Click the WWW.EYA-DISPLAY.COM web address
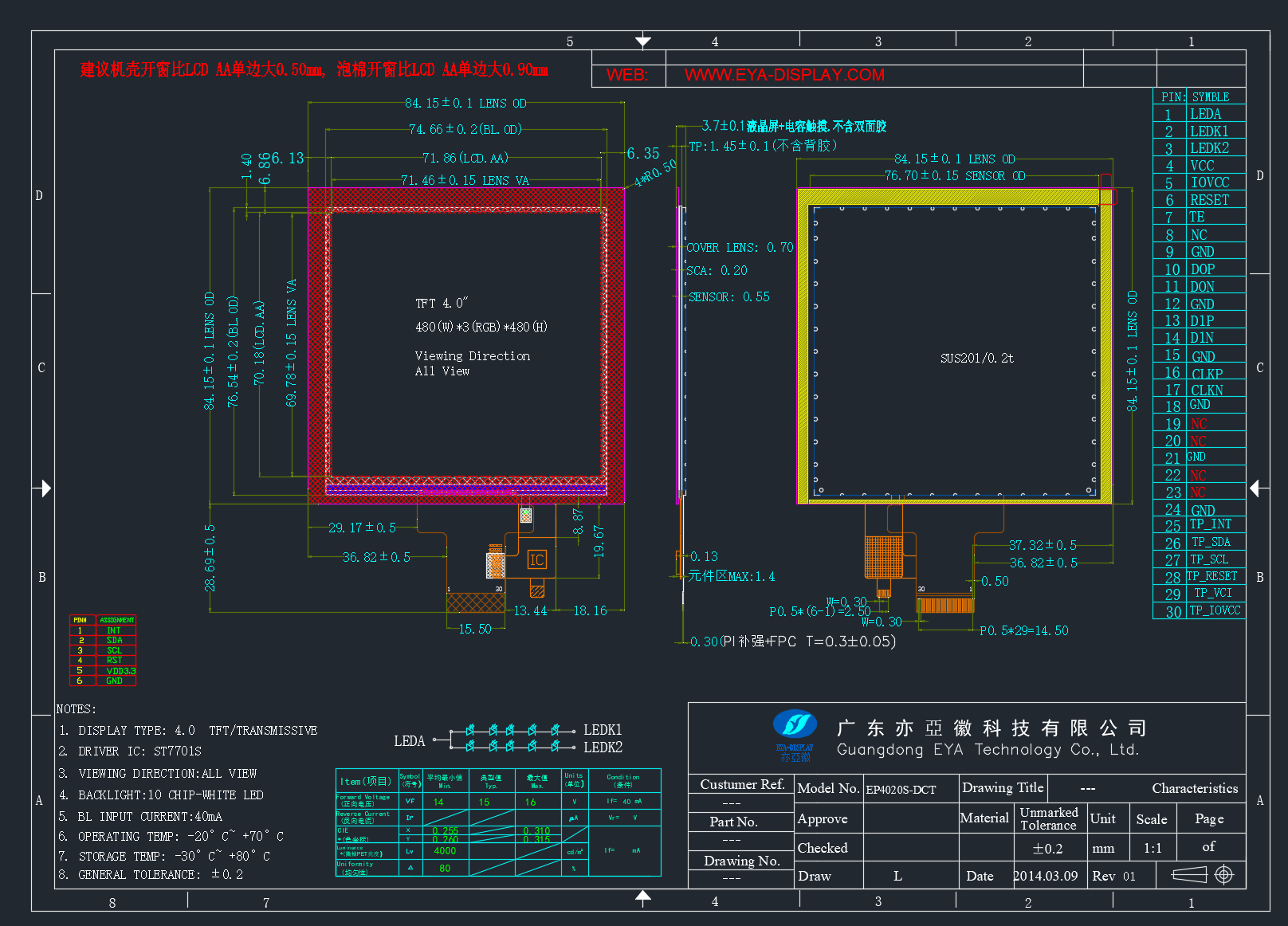This screenshot has width=1288, height=926. pyautogui.click(x=784, y=75)
